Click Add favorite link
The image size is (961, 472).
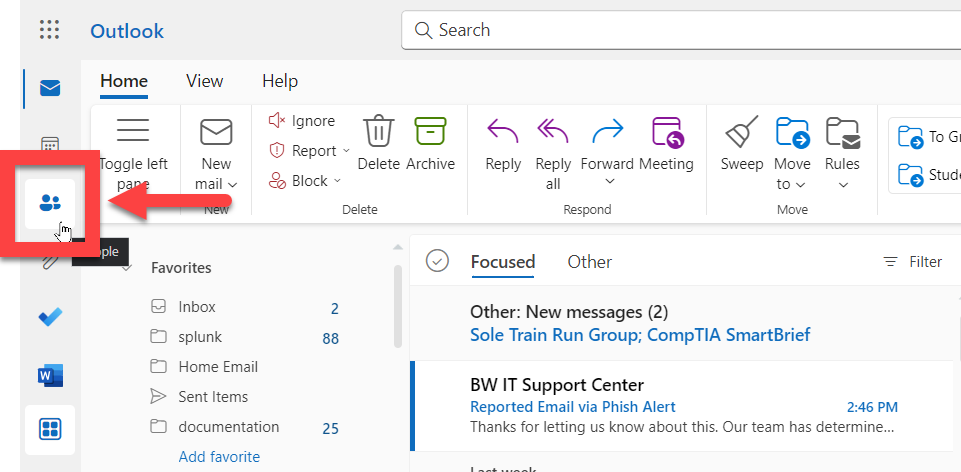click(219, 457)
